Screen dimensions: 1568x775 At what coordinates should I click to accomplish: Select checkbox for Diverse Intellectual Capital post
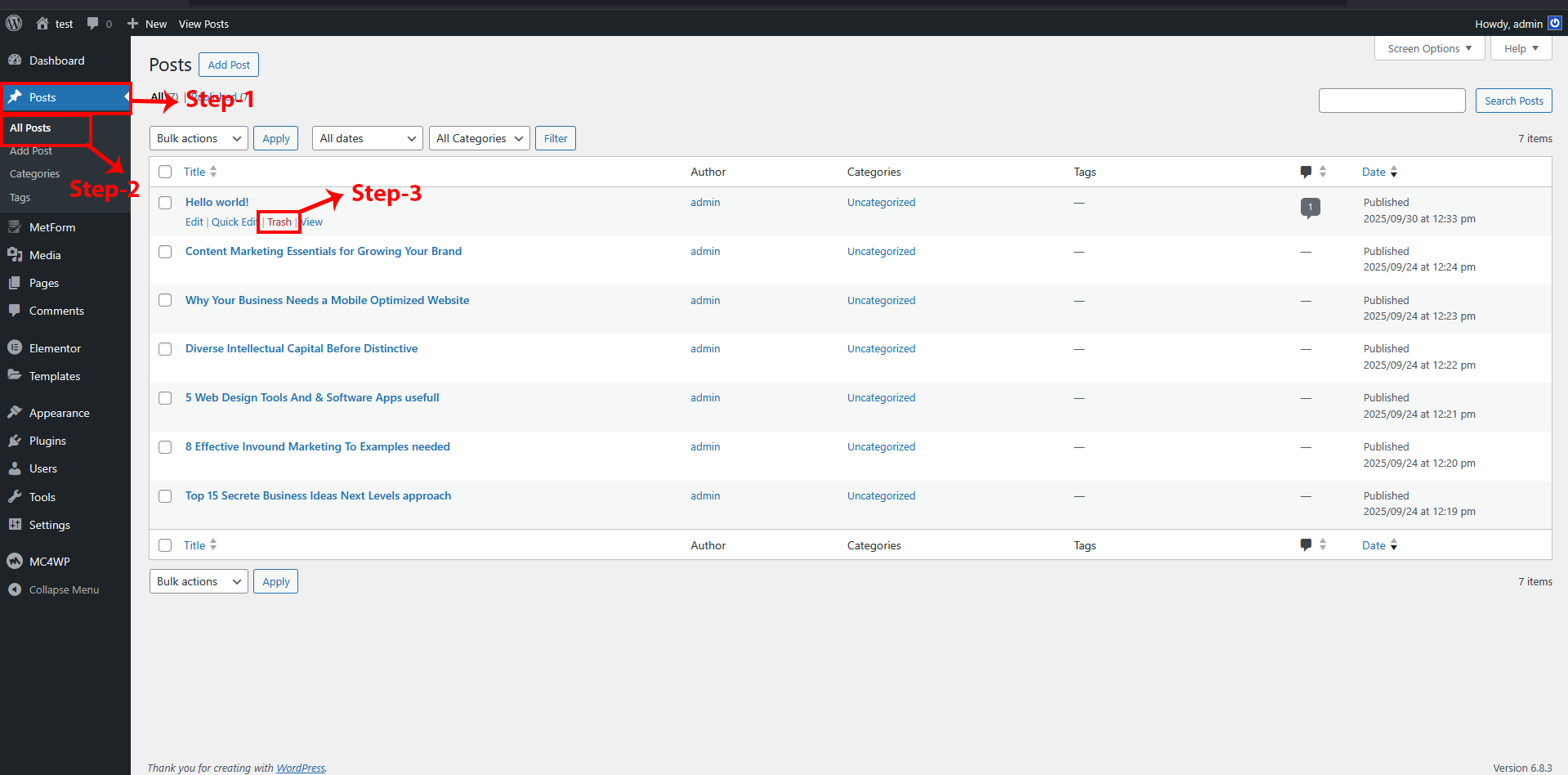(x=165, y=349)
